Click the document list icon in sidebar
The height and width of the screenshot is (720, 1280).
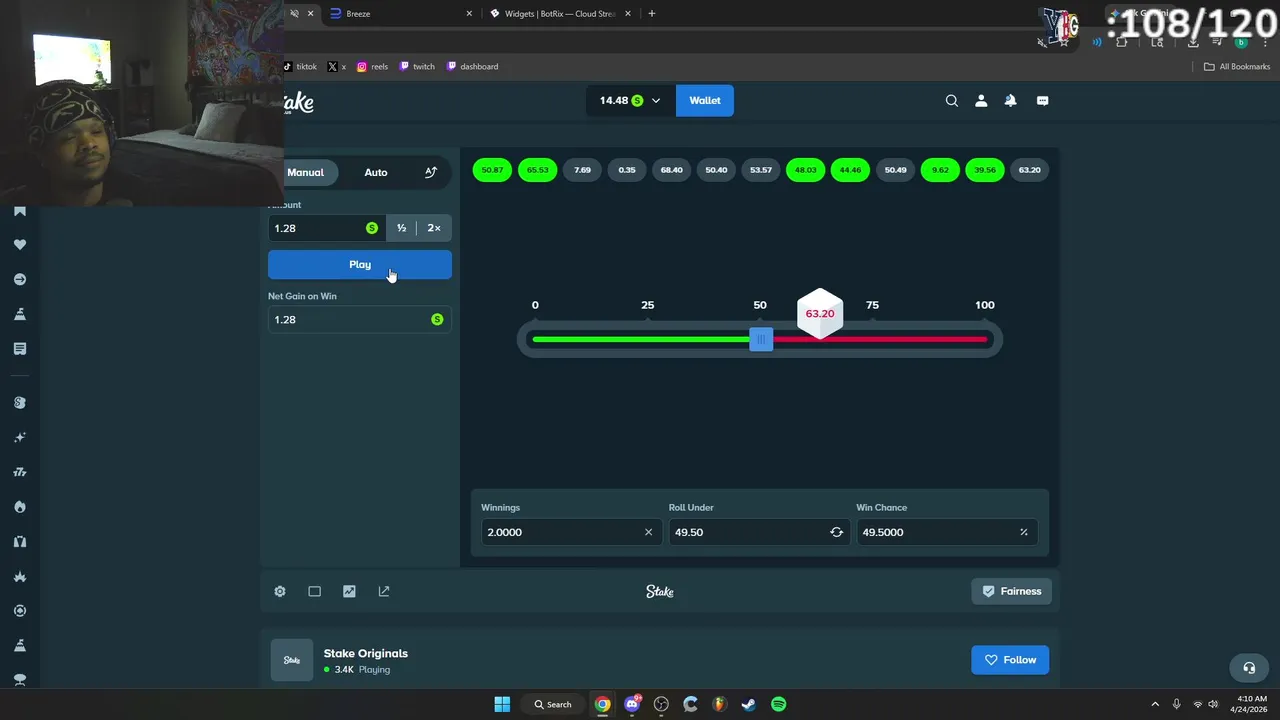pos(19,349)
